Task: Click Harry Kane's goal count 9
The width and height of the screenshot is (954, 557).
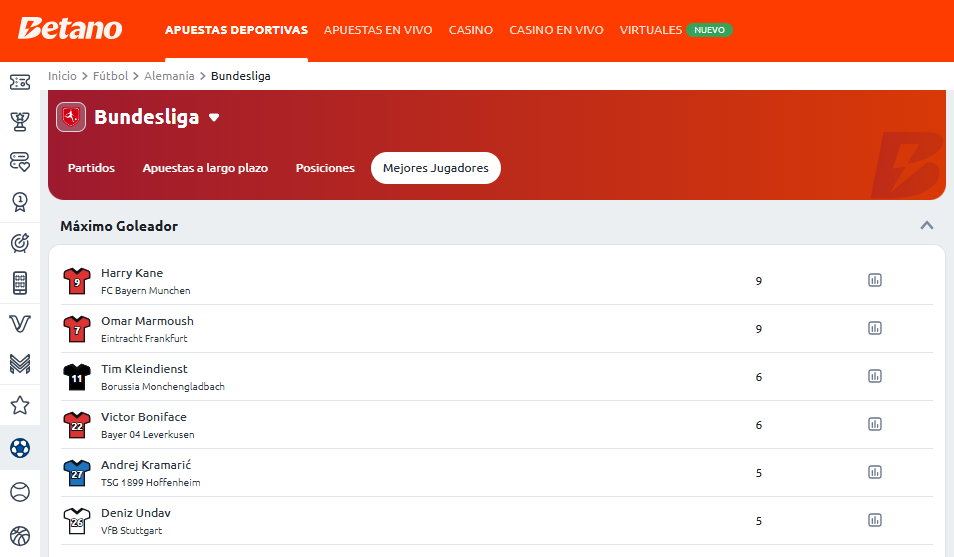Action: 759,281
